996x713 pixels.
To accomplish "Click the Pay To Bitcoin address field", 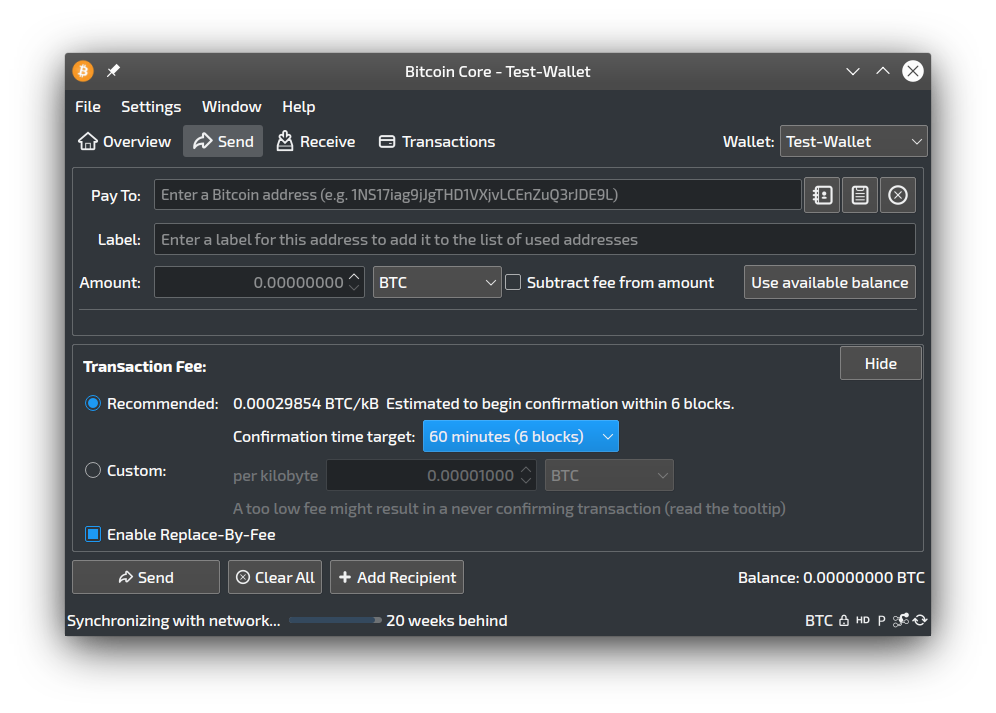I will point(478,194).
